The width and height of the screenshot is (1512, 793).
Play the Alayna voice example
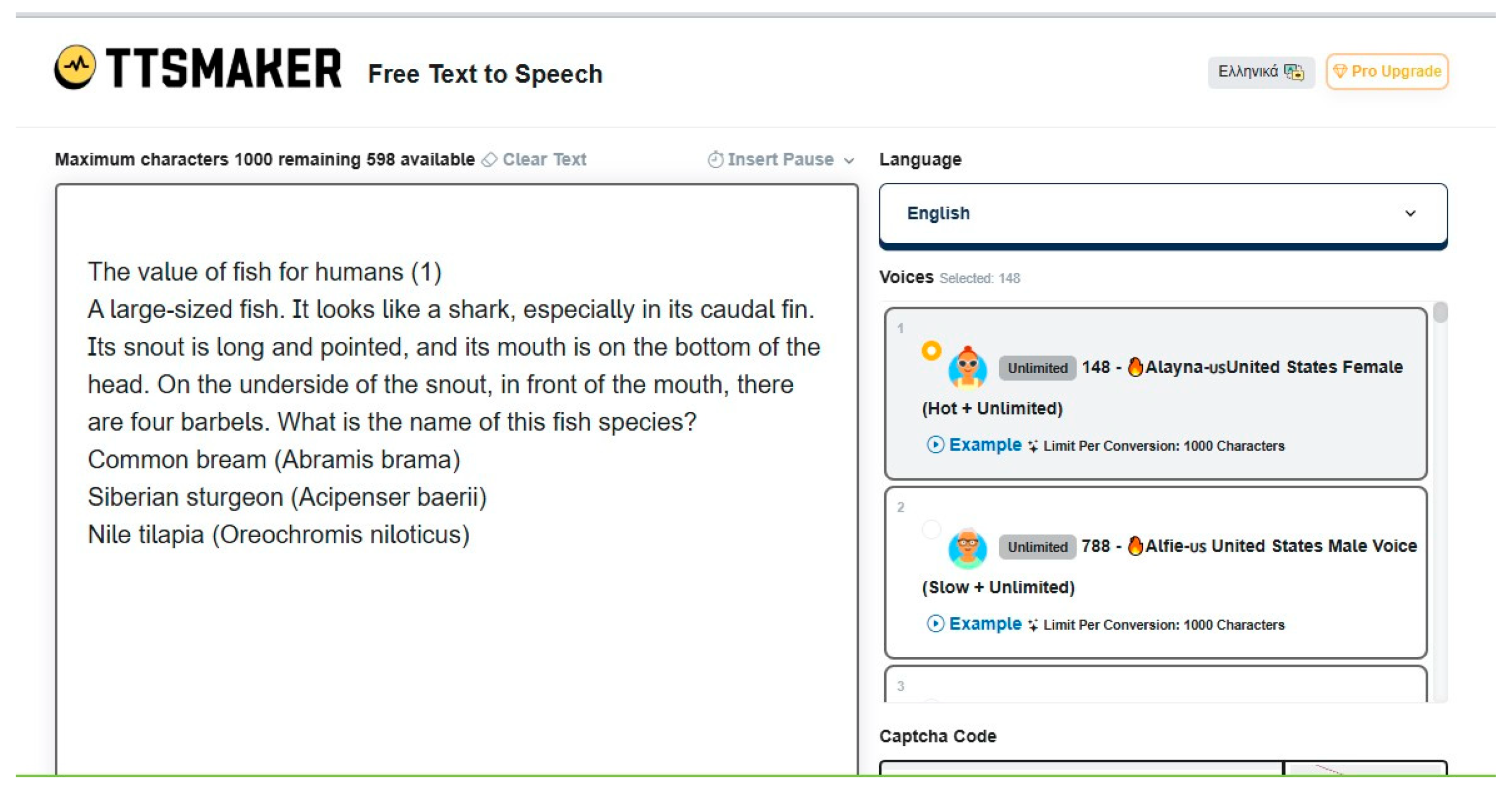pyautogui.click(x=975, y=445)
